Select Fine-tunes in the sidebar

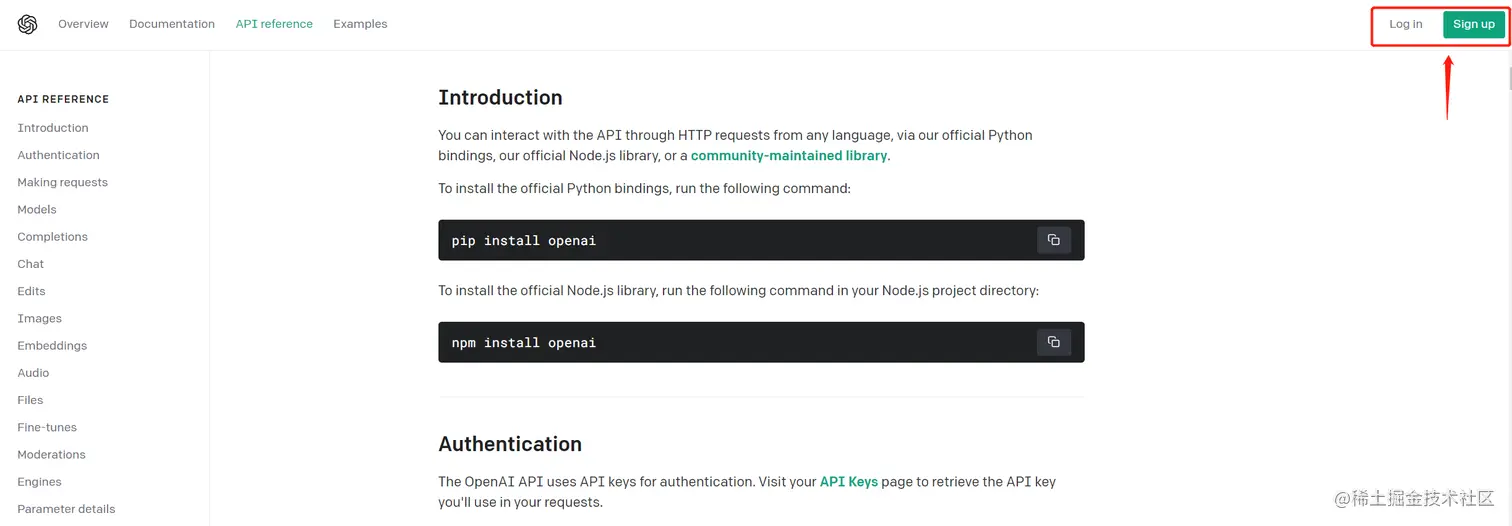pos(47,427)
